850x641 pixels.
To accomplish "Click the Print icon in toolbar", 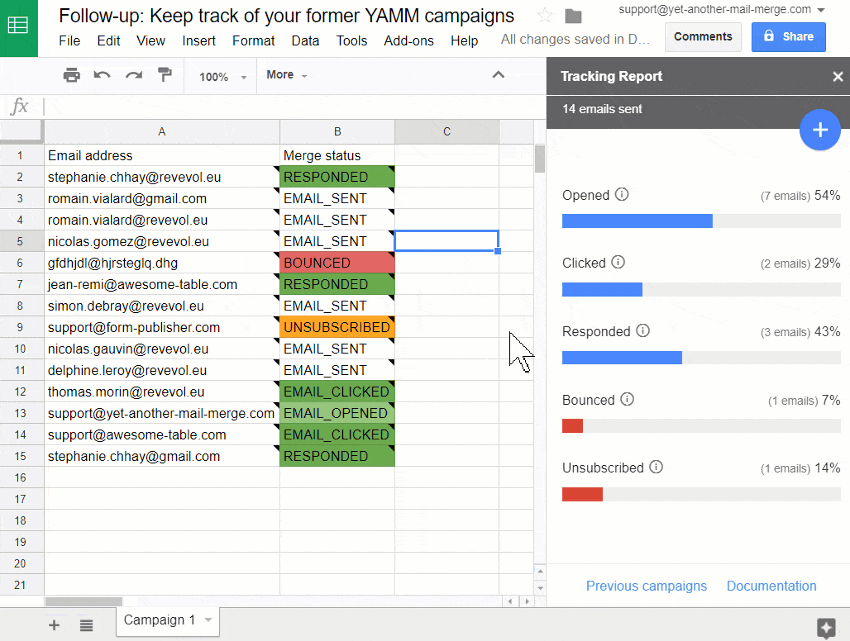I will coord(72,75).
